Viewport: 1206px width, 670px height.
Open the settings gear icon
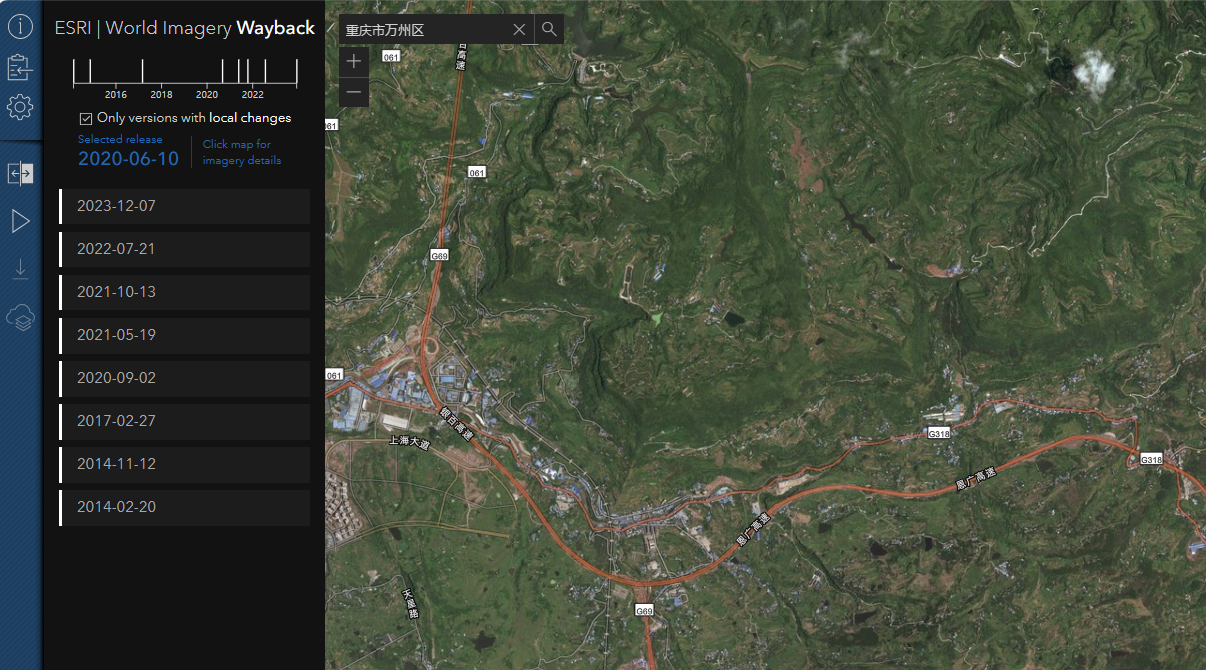pos(20,106)
